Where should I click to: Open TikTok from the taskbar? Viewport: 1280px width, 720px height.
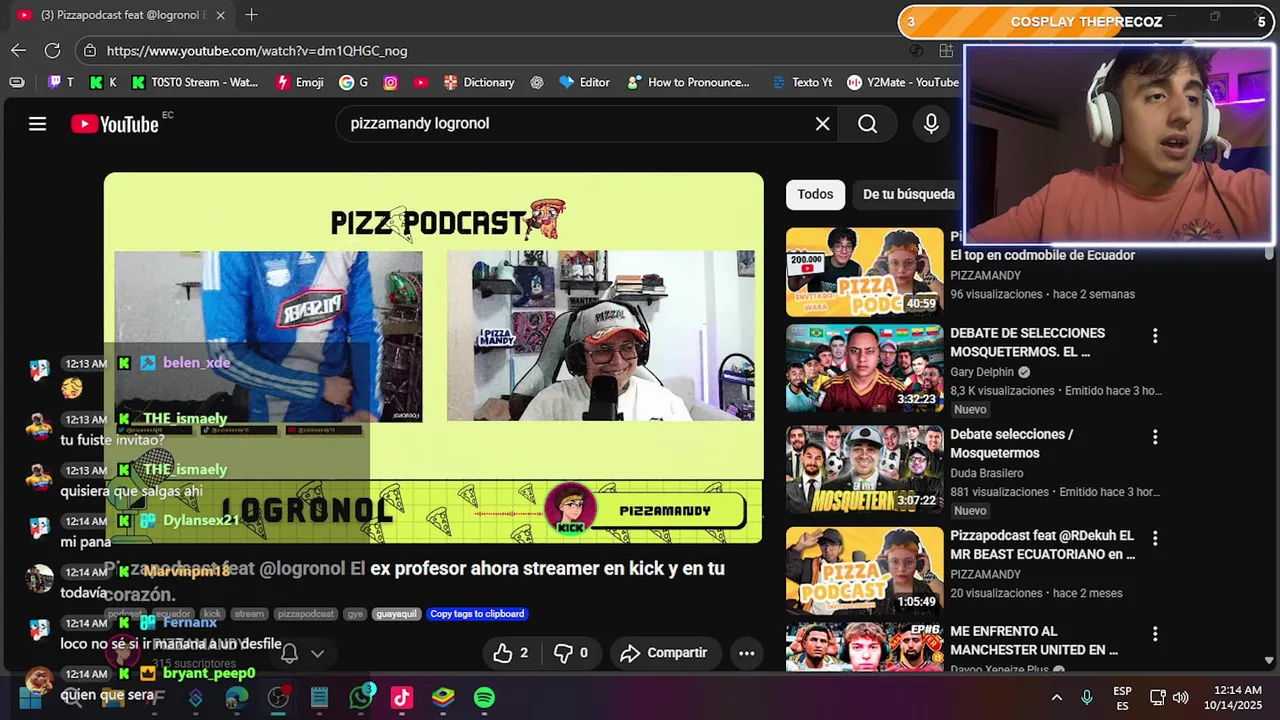click(x=402, y=697)
